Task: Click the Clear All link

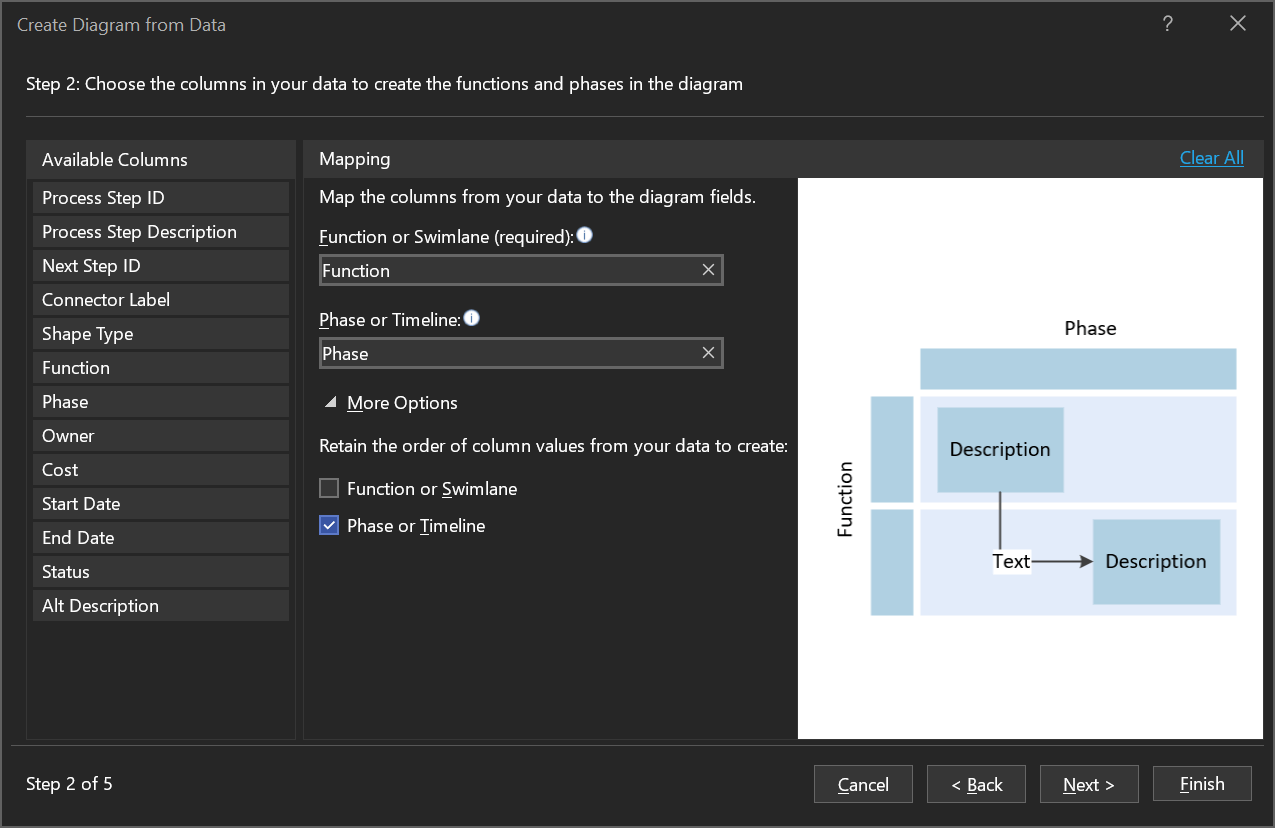Action: pos(1211,158)
